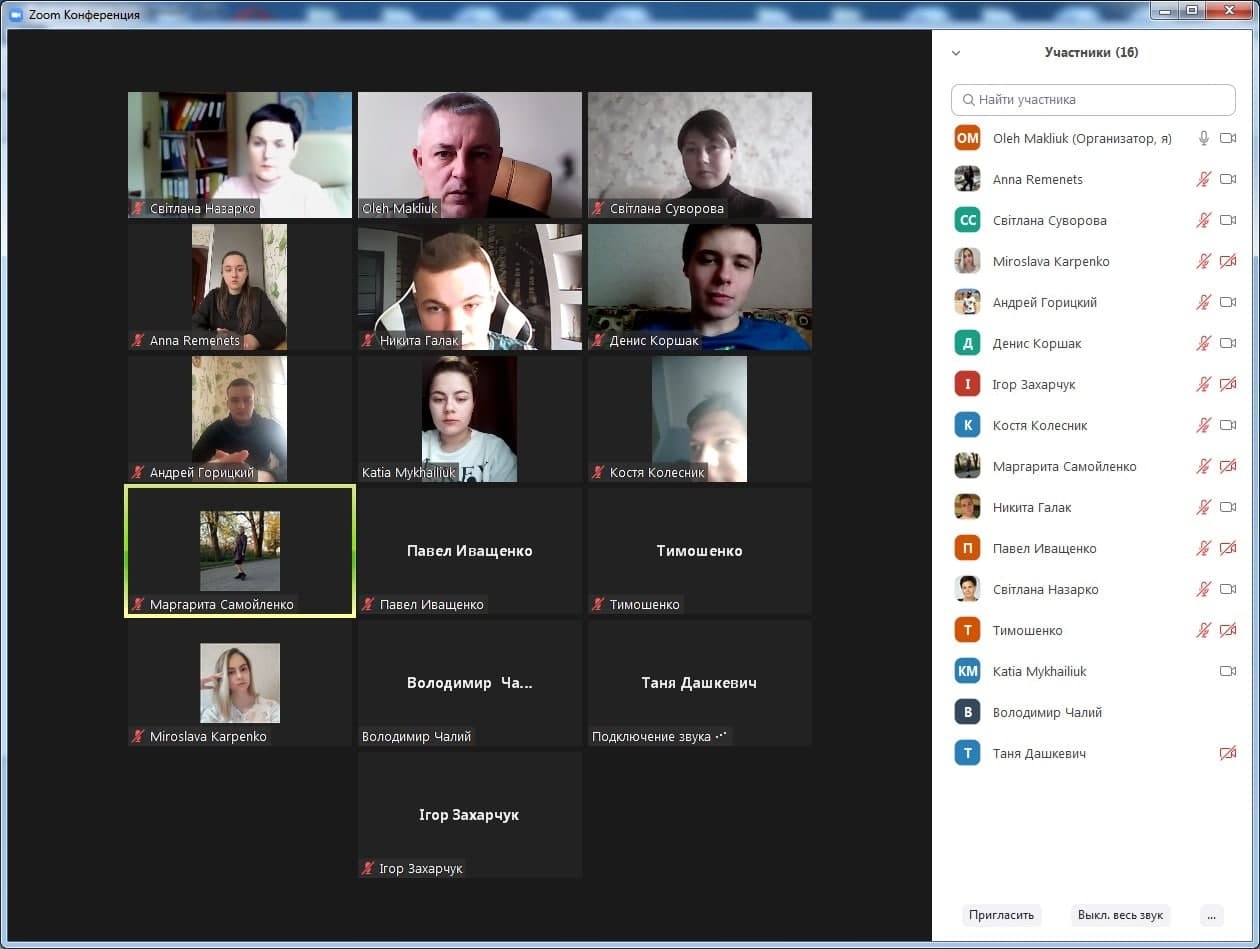Click Miroslava Karpenko's disabled camera icon in list
The height and width of the screenshot is (949, 1260).
tap(1228, 261)
